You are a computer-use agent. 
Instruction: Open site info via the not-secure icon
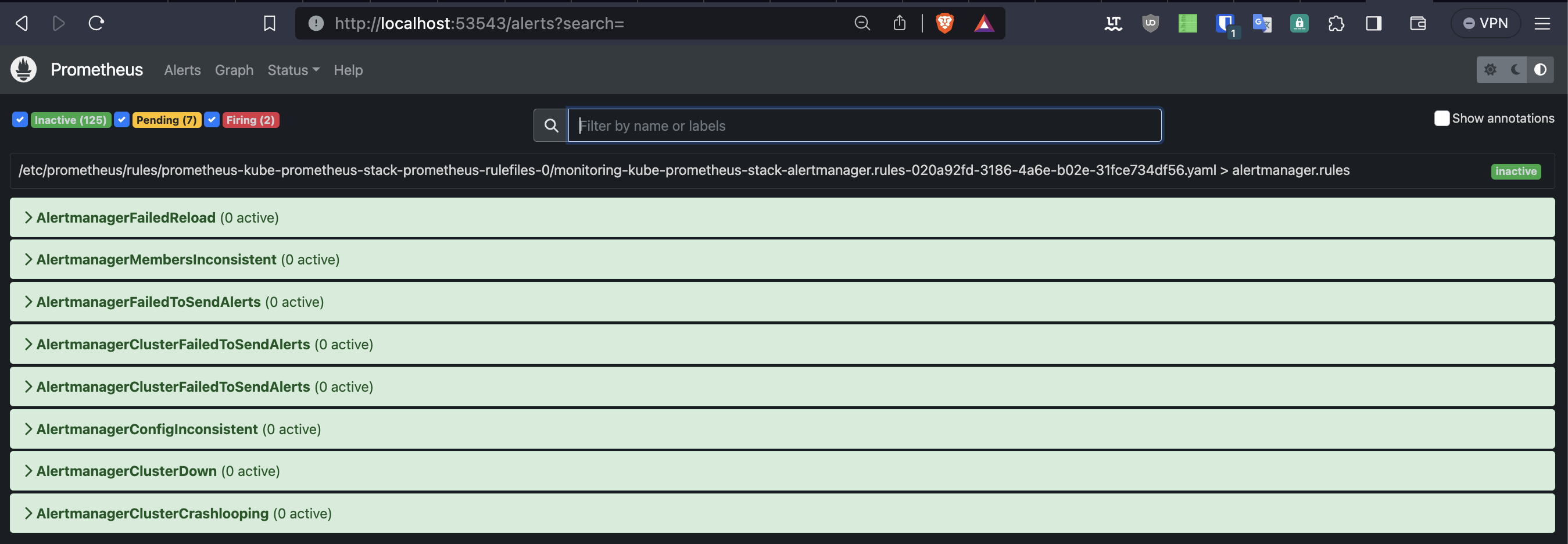pyautogui.click(x=316, y=23)
